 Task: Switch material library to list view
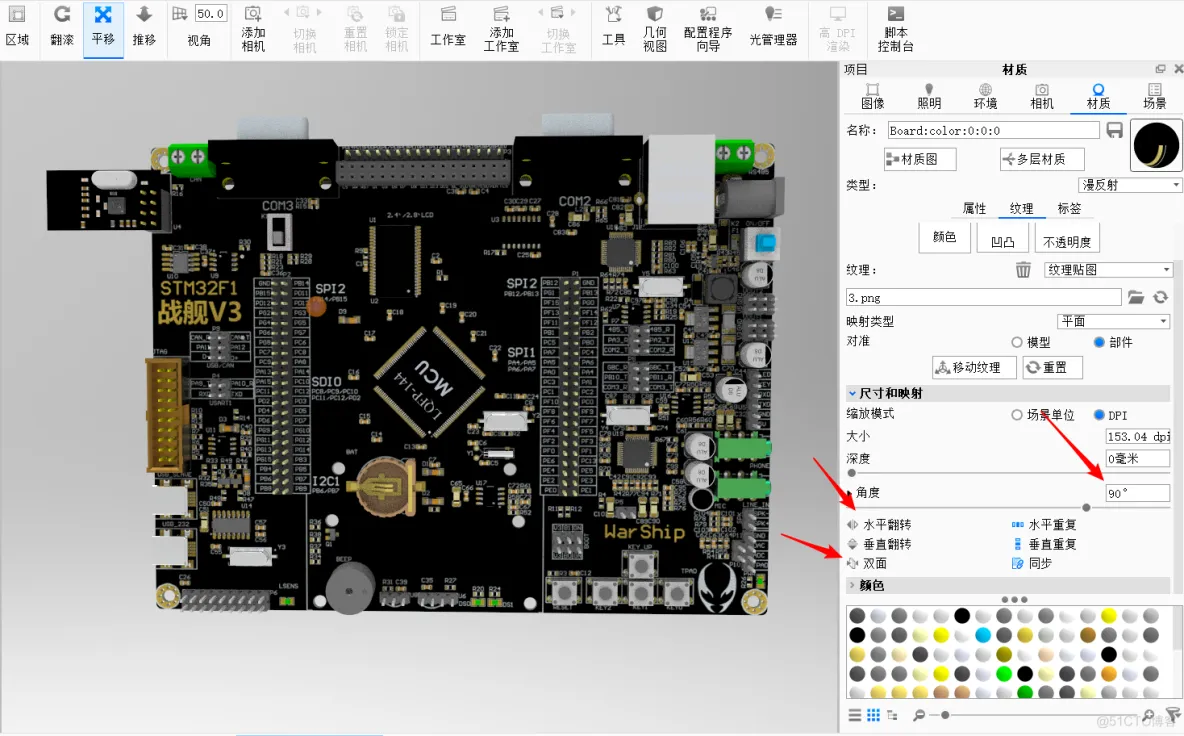click(x=855, y=715)
